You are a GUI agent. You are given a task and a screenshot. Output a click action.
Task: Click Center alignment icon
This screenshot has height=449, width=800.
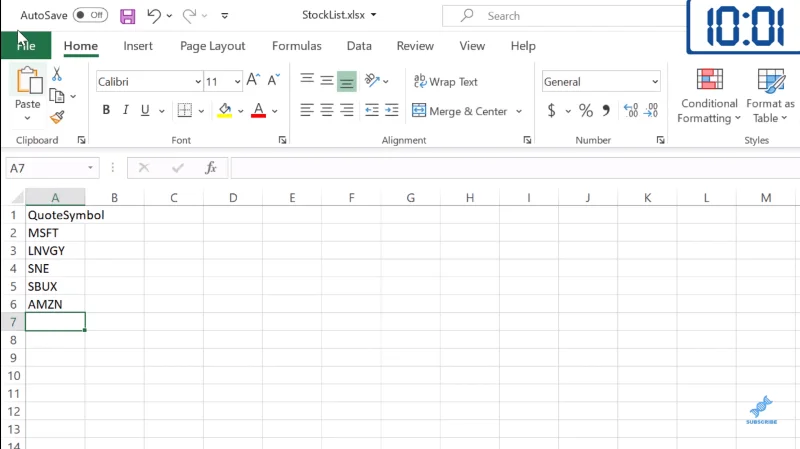coord(327,110)
